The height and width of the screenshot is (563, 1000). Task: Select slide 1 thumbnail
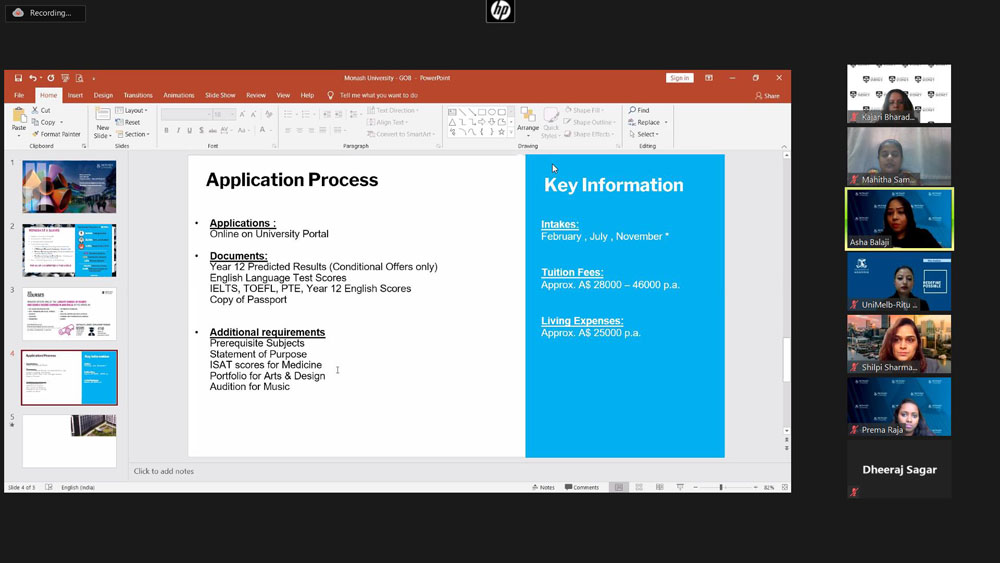tap(70, 187)
